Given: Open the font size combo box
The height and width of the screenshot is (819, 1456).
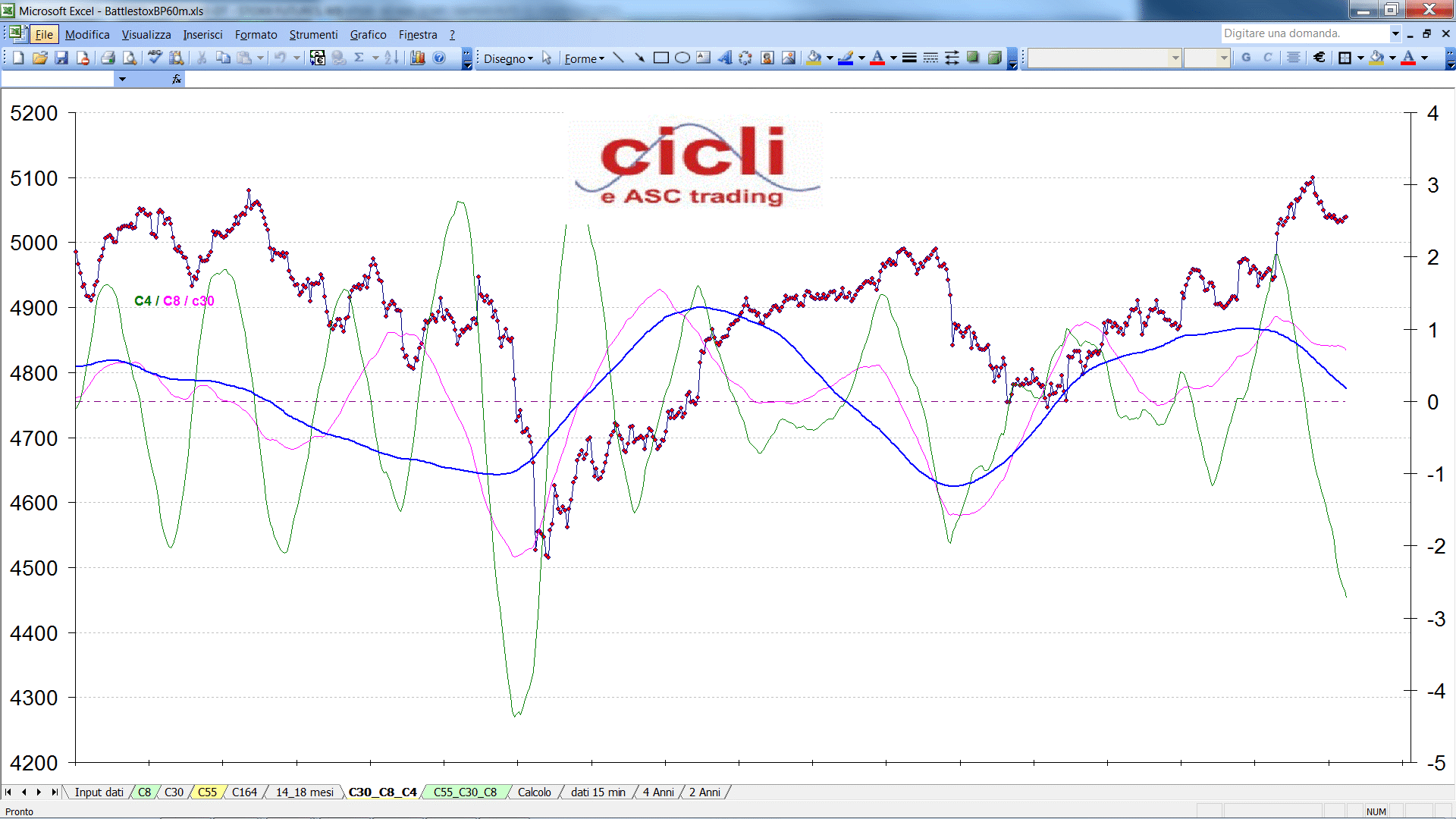Looking at the screenshot, I should 1207,58.
